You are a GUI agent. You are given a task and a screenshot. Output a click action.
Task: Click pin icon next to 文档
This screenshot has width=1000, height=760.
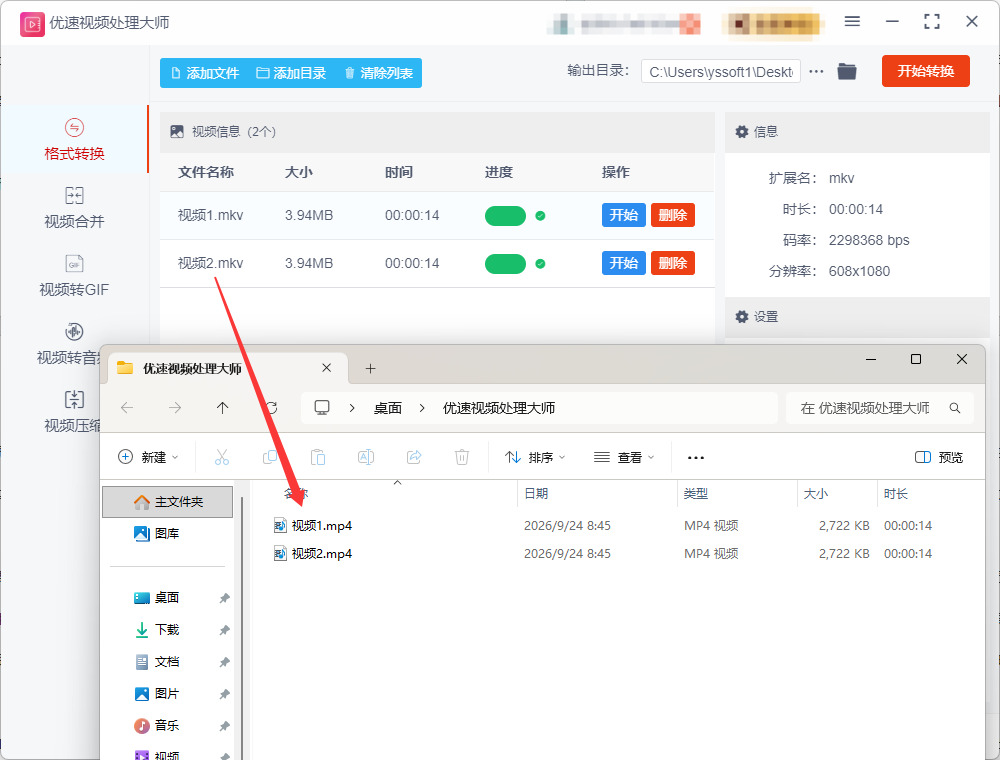(x=224, y=662)
